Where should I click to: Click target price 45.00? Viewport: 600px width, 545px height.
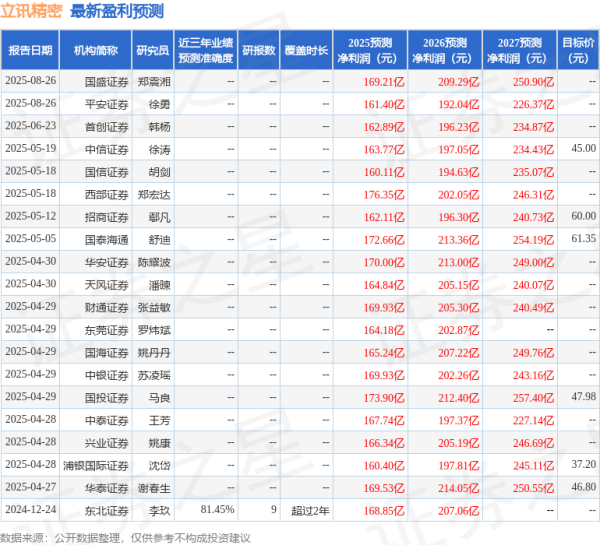(584, 148)
